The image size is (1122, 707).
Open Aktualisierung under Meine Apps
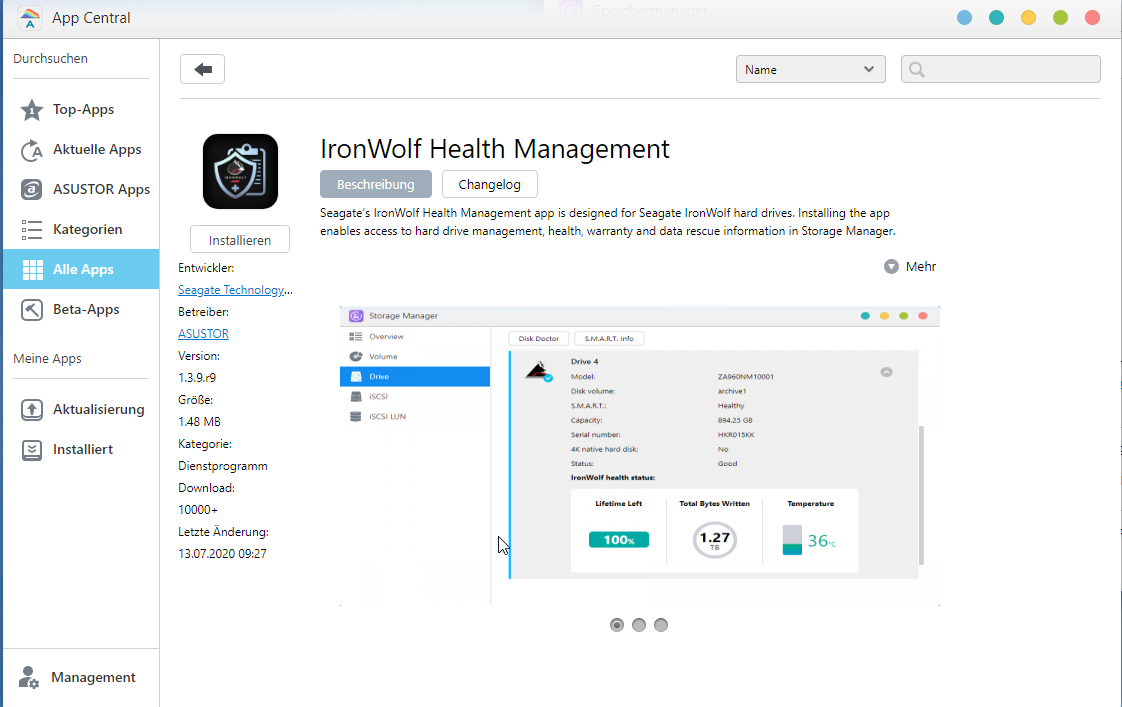tap(81, 409)
